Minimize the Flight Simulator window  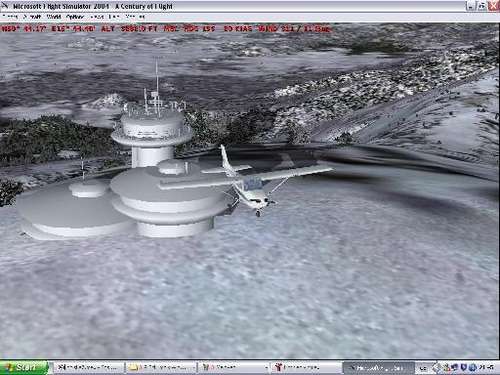click(471, 6)
